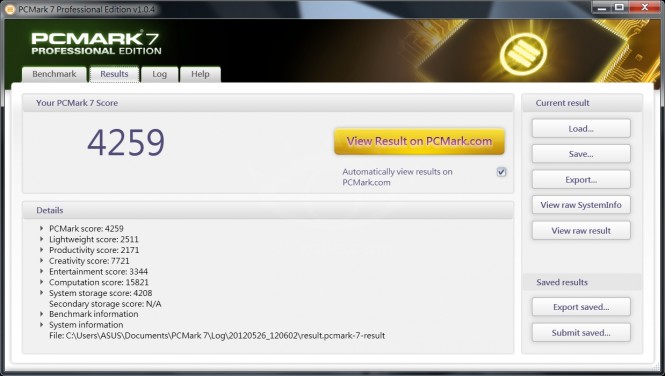Click the glowing chip emblem in banner
Viewport: 665px width, 376px height.
pos(523,53)
